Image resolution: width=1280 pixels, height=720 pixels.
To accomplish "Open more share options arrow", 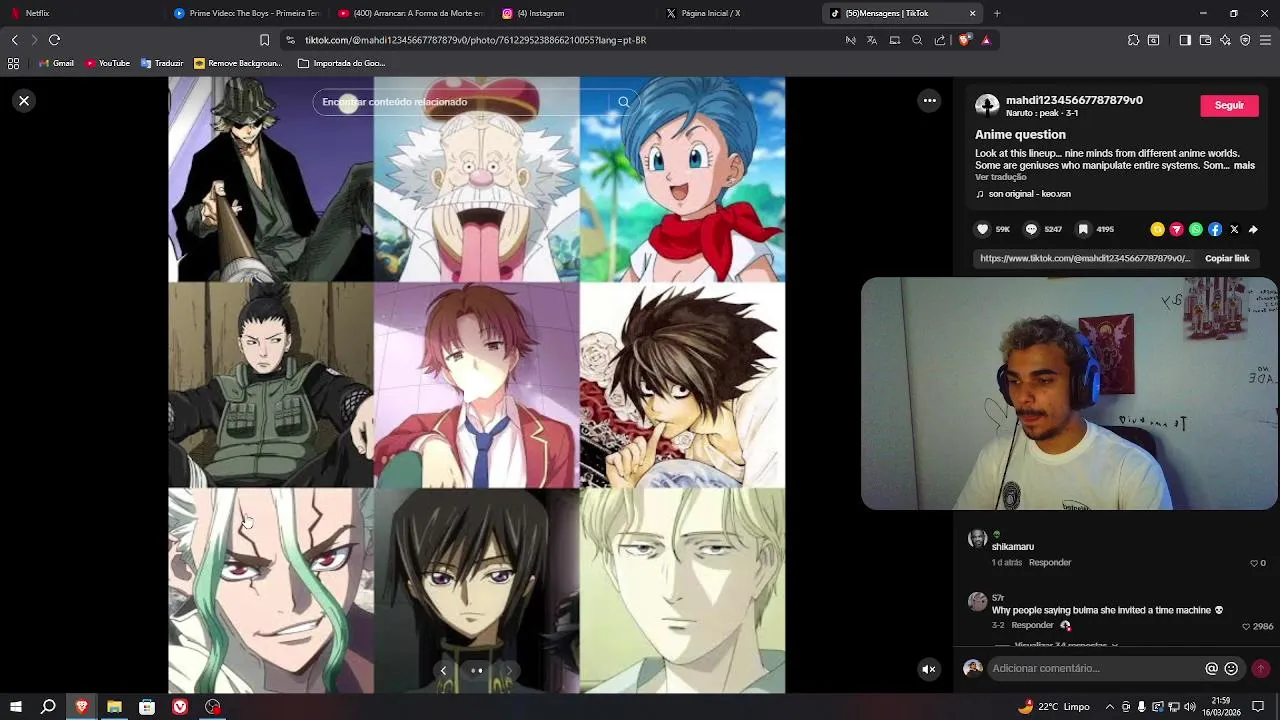I will pyautogui.click(x=1253, y=229).
